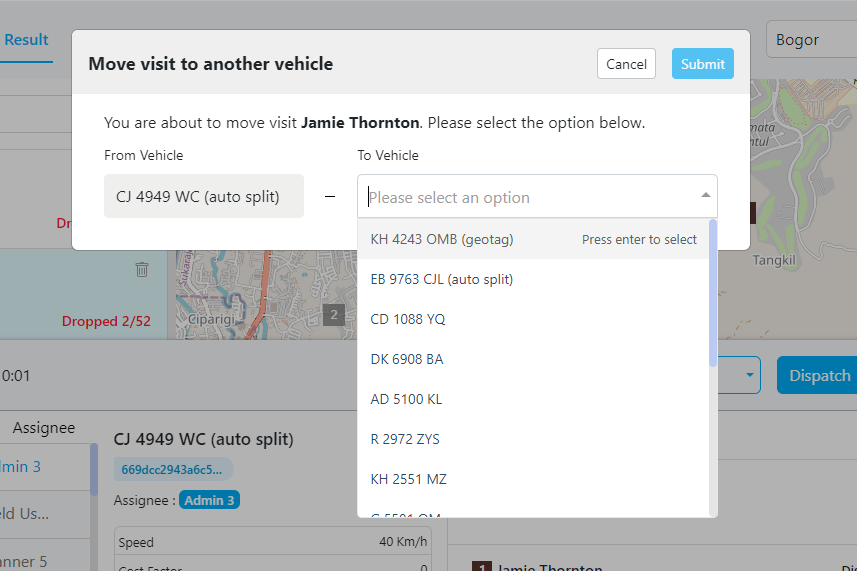Image resolution: width=857 pixels, height=571 pixels.
Task: Click the Admin 3 assignee badge
Action: [209, 500]
